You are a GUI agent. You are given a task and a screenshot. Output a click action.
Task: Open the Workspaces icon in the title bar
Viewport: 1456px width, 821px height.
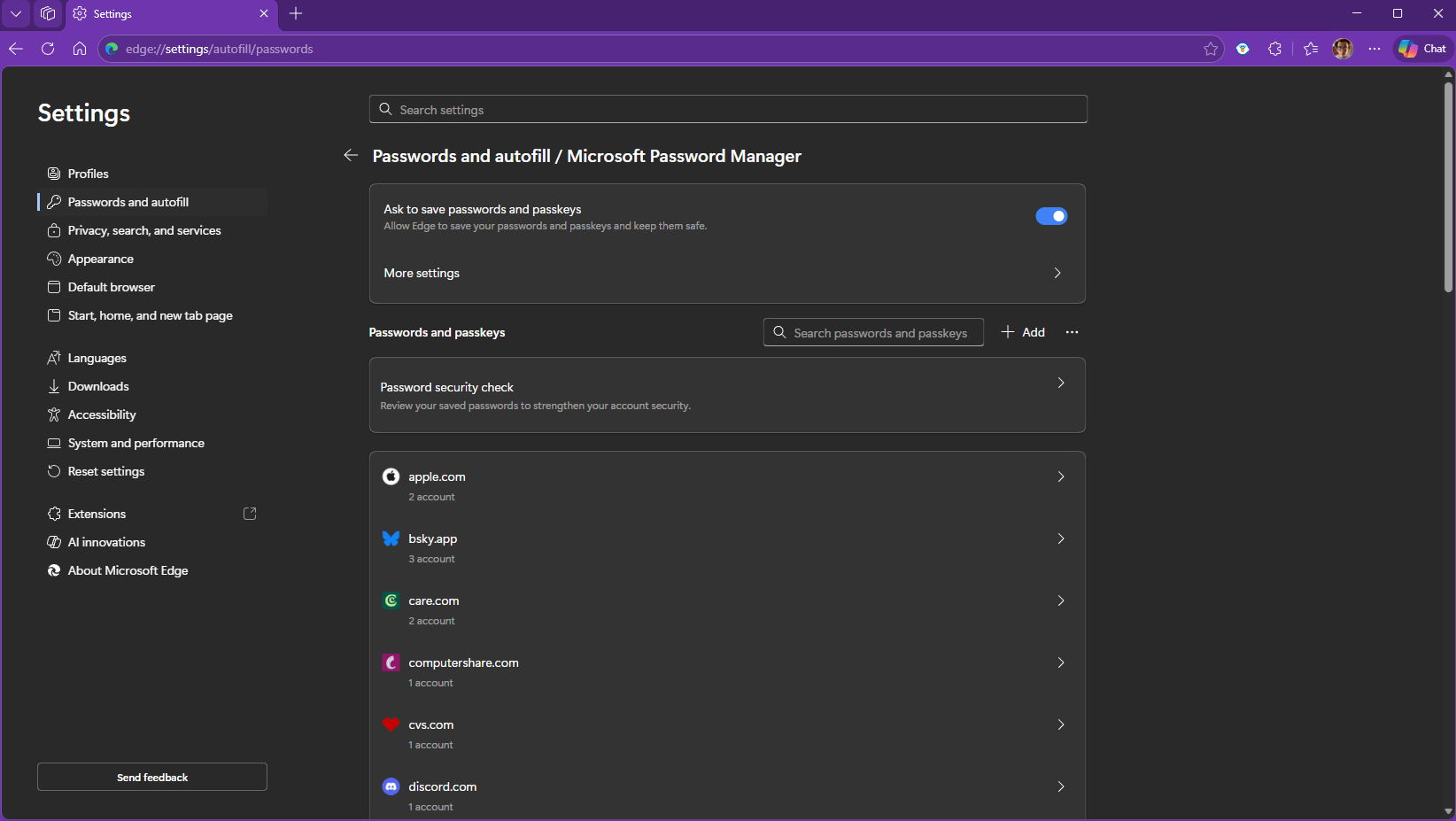pos(48,13)
